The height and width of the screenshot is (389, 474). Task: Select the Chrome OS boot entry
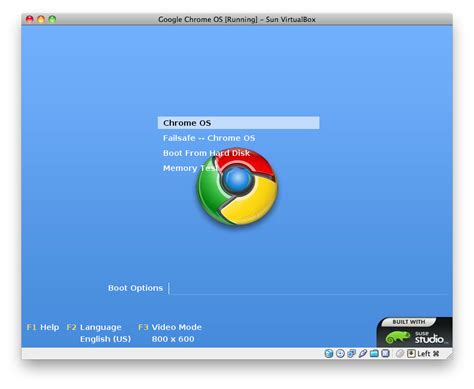pyautogui.click(x=239, y=123)
